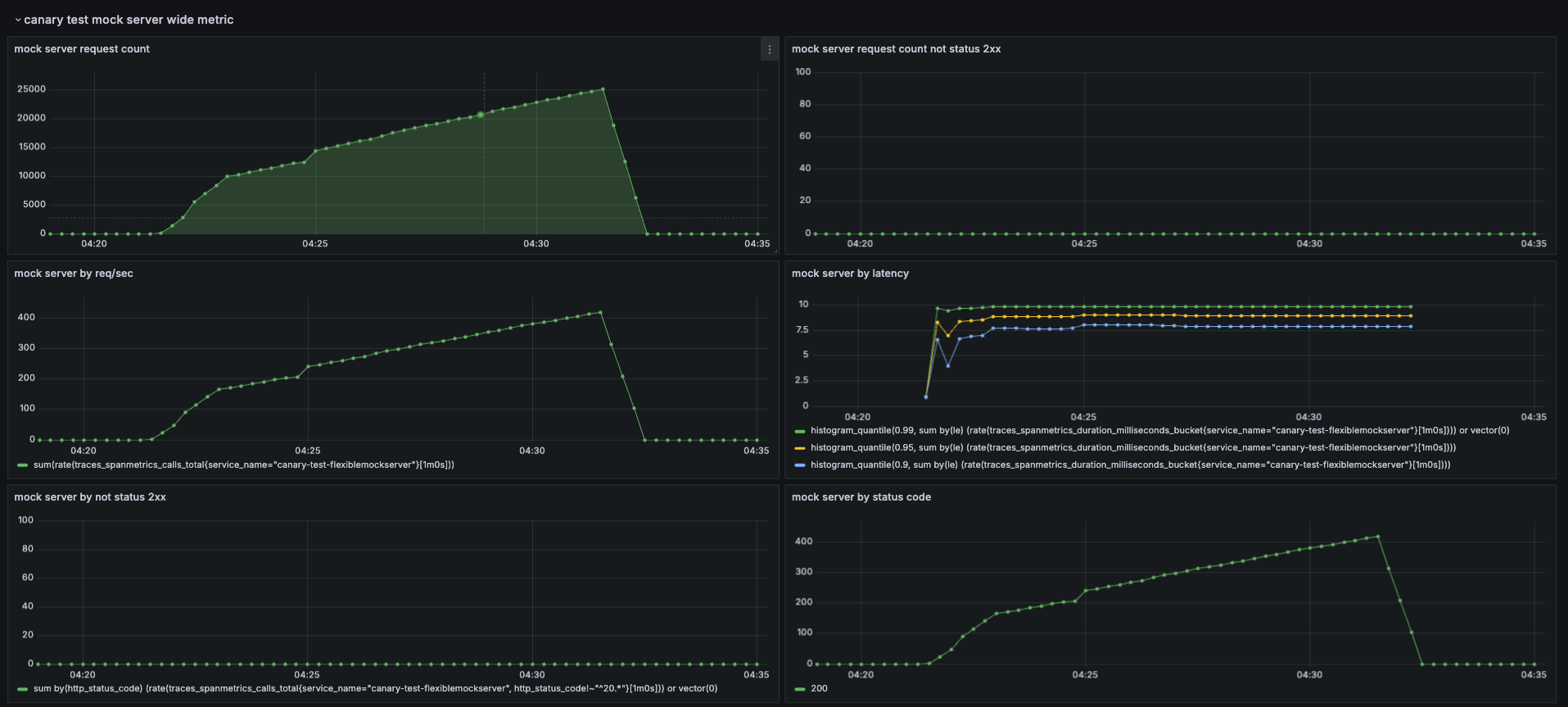
Task: Click the mock server by not status 2xx title
Action: [x=90, y=497]
